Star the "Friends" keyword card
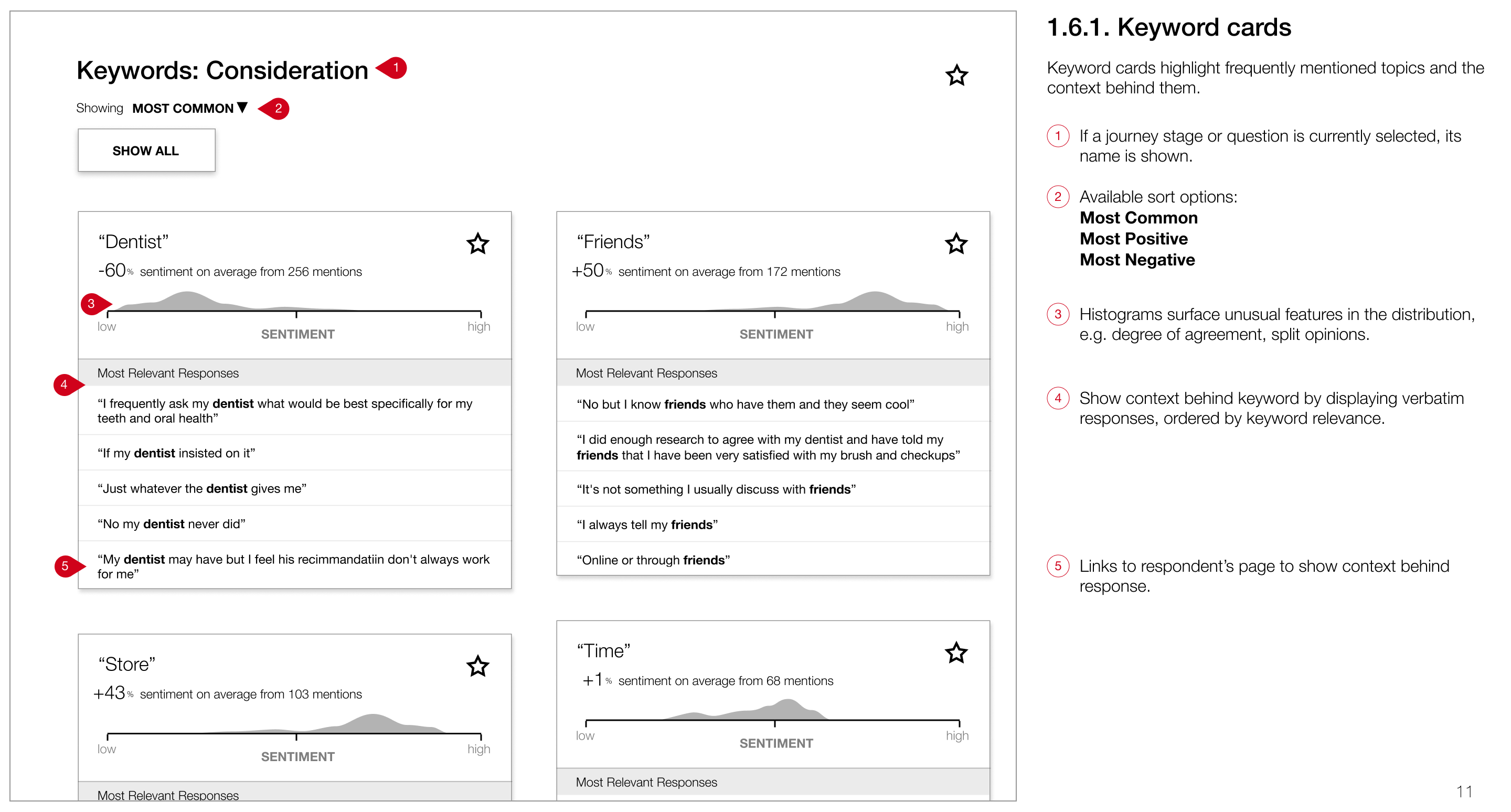This screenshot has height=812, width=1511. [956, 243]
